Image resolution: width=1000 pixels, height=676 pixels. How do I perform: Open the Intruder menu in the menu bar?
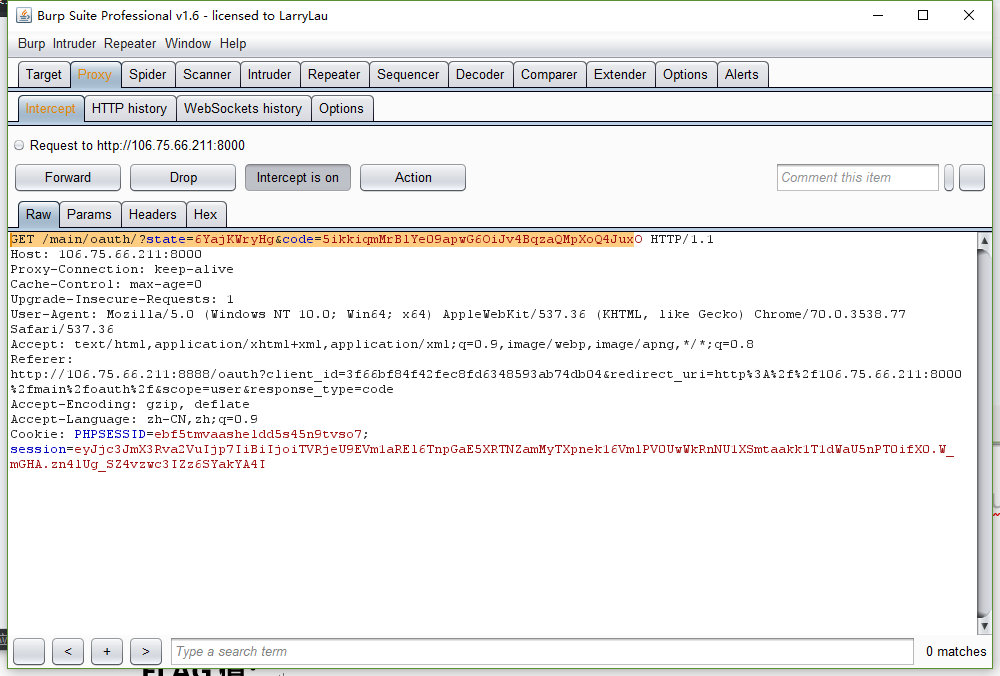click(x=74, y=43)
